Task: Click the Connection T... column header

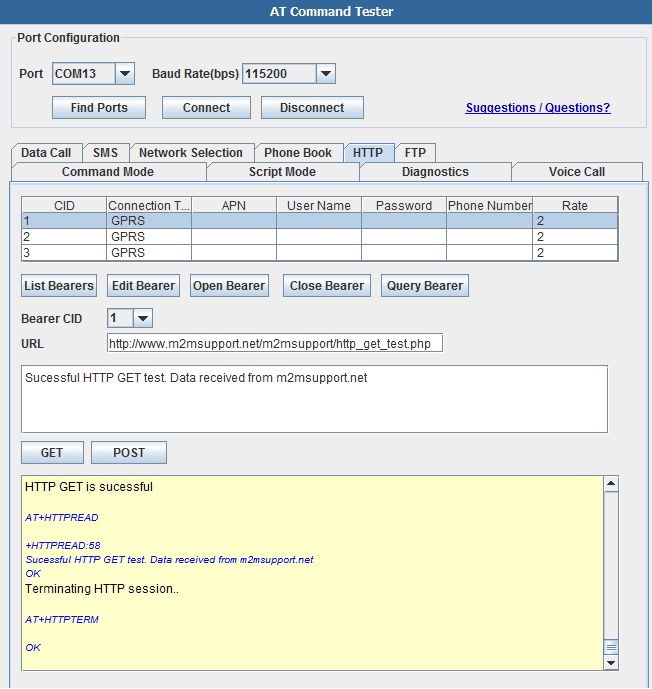Action: (149, 205)
